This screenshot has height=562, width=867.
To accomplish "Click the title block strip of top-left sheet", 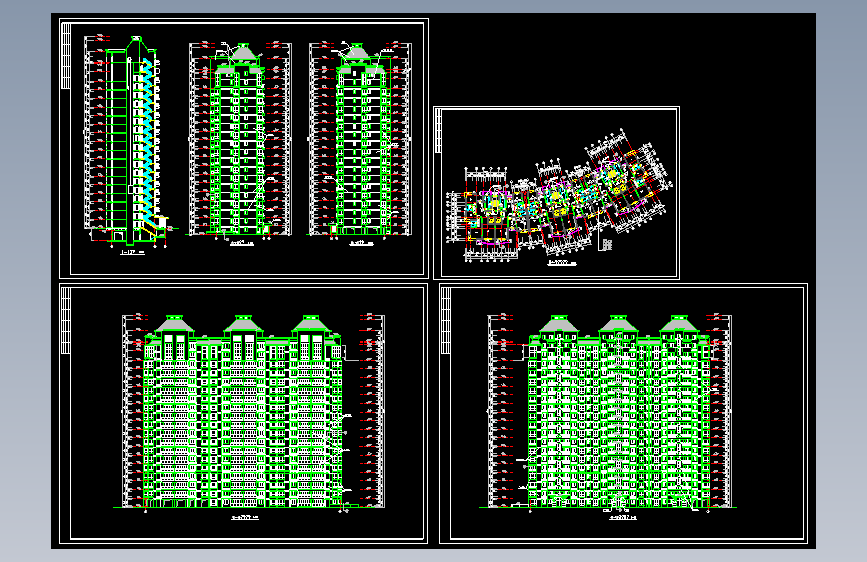I will tap(66, 56).
